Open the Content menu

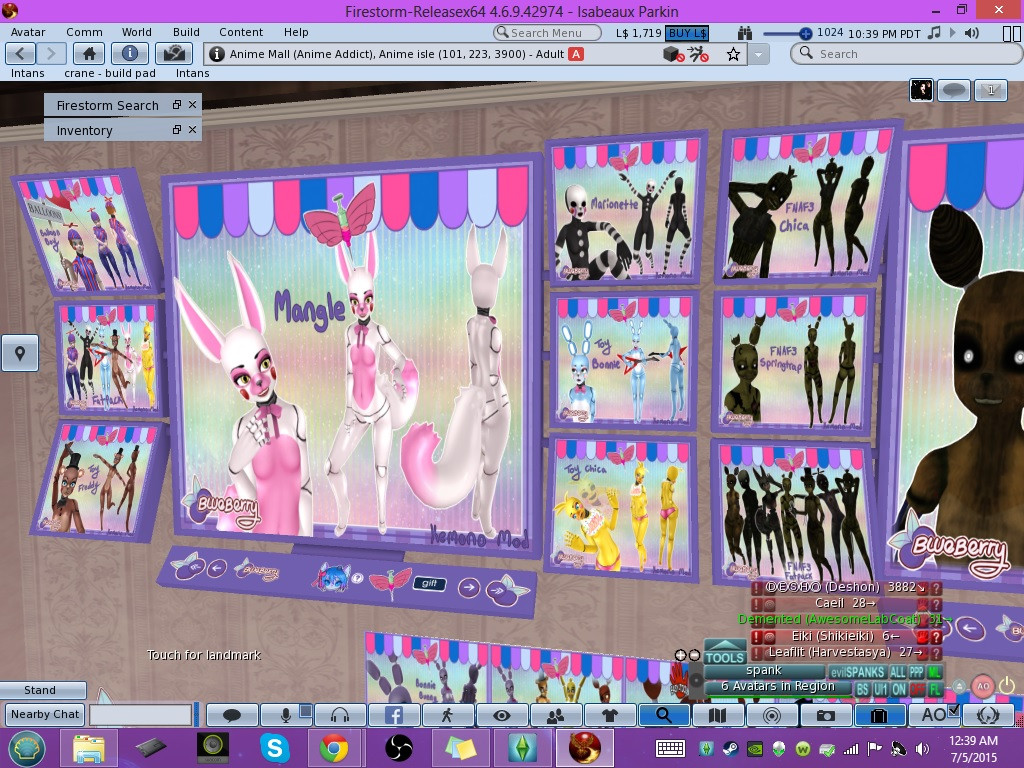click(x=241, y=32)
